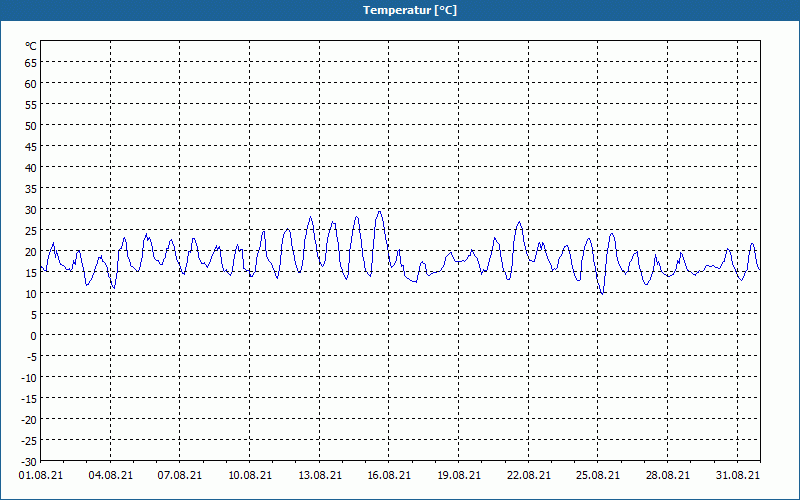Select date label 13.08.21
Image resolution: width=800 pixels, height=500 pixels.
pyautogui.click(x=320, y=475)
